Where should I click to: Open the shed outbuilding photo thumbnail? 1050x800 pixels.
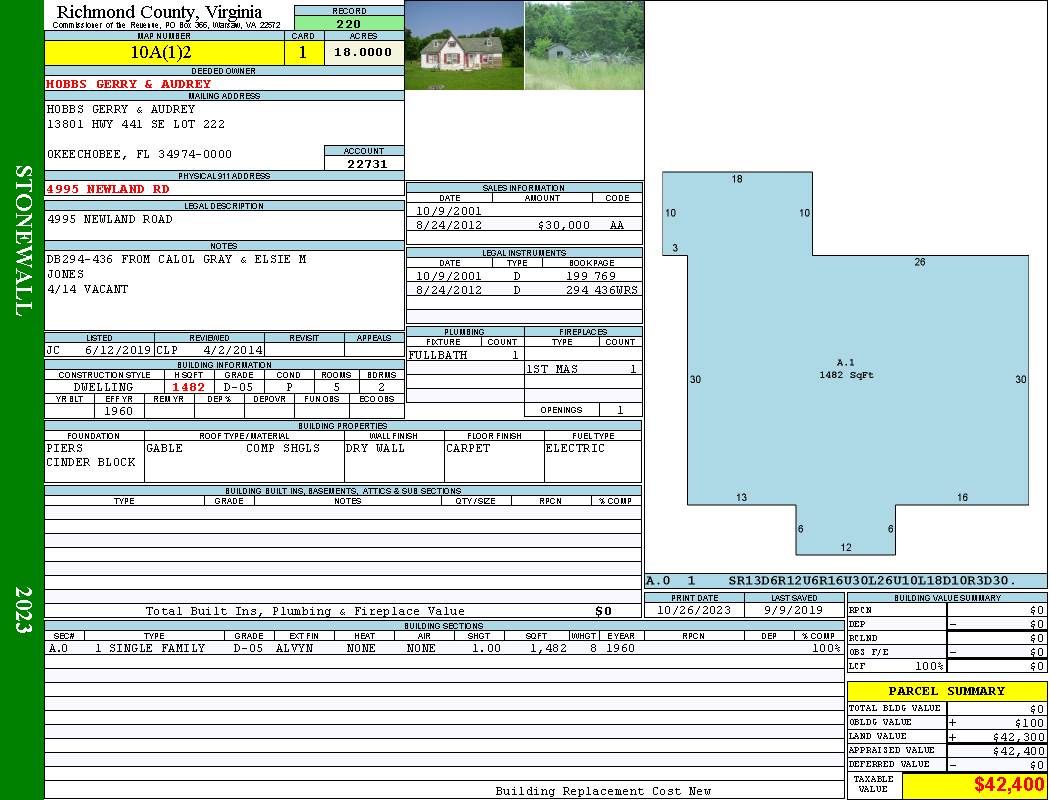(x=584, y=45)
